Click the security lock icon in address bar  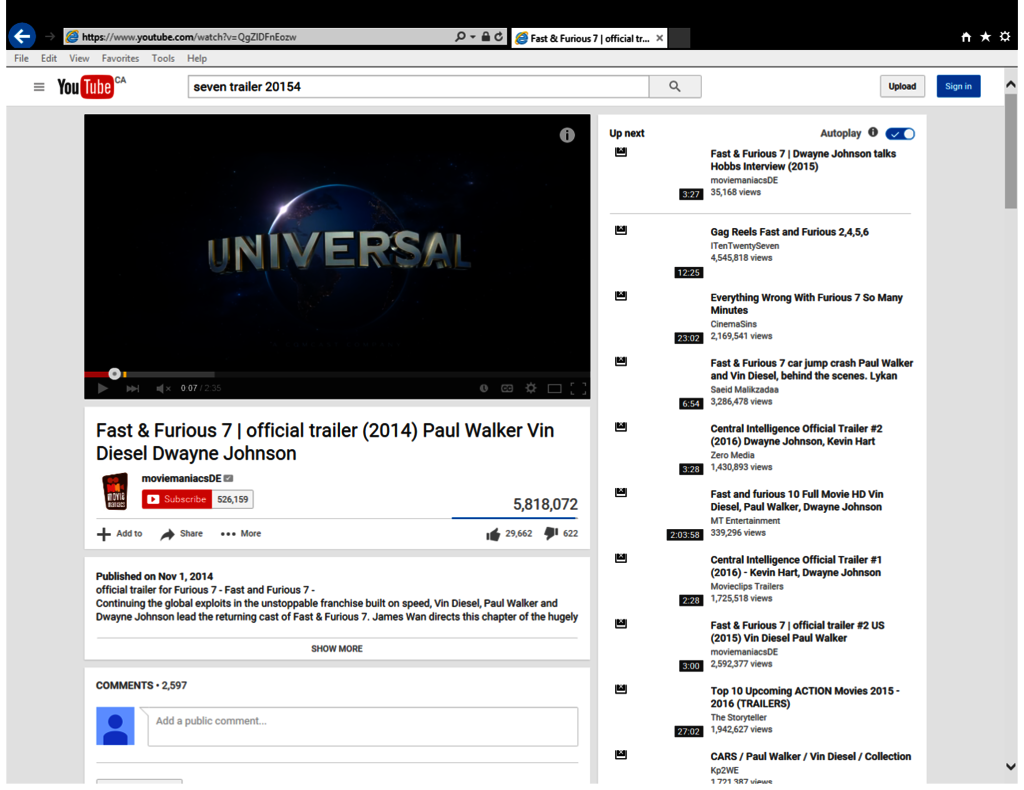[485, 37]
